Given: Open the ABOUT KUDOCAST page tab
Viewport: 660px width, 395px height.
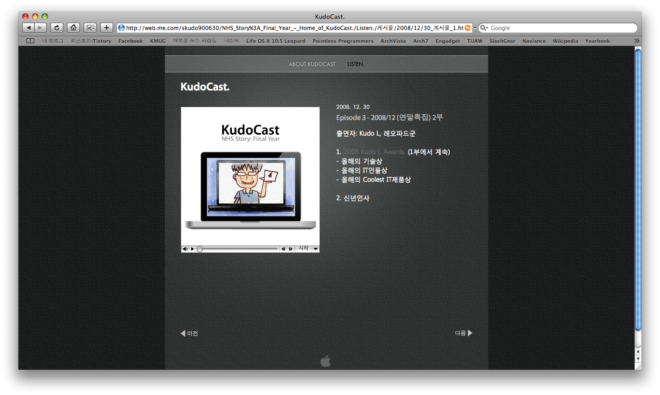Looking at the screenshot, I should [x=312, y=64].
